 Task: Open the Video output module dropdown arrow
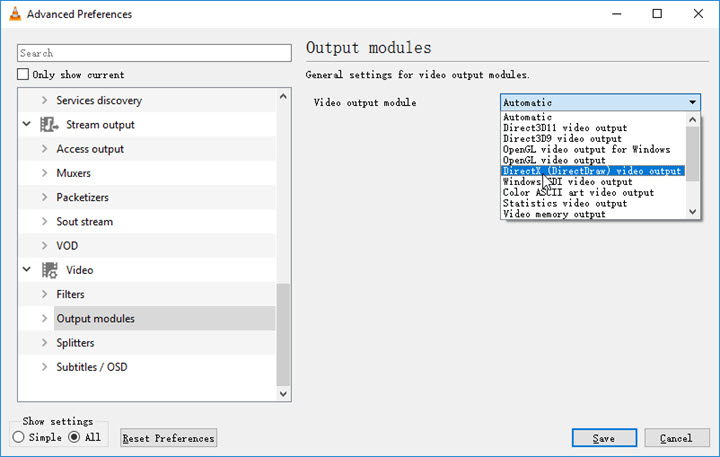click(692, 102)
